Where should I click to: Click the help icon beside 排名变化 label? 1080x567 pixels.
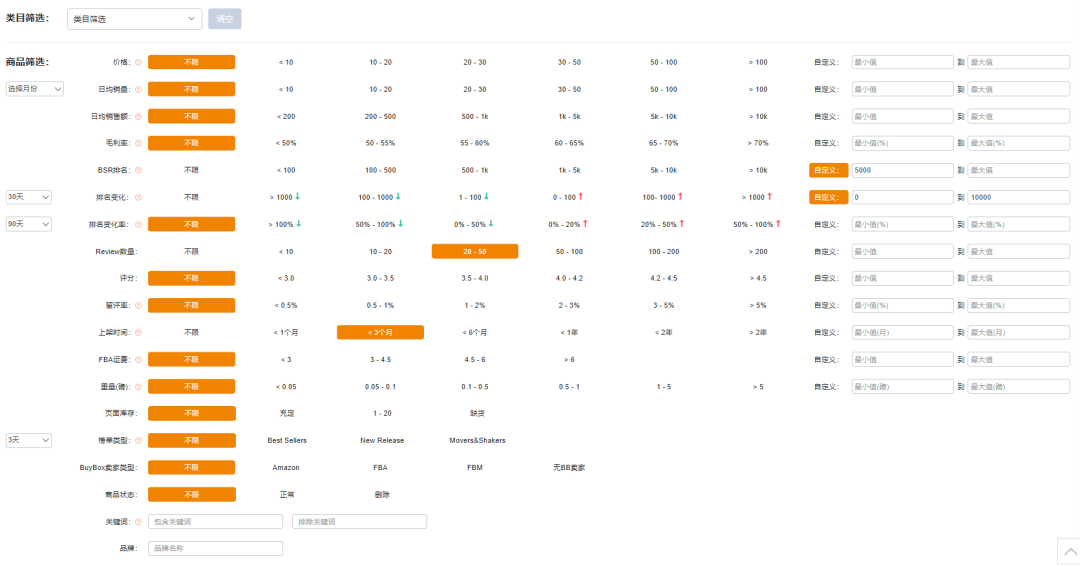coord(138,198)
